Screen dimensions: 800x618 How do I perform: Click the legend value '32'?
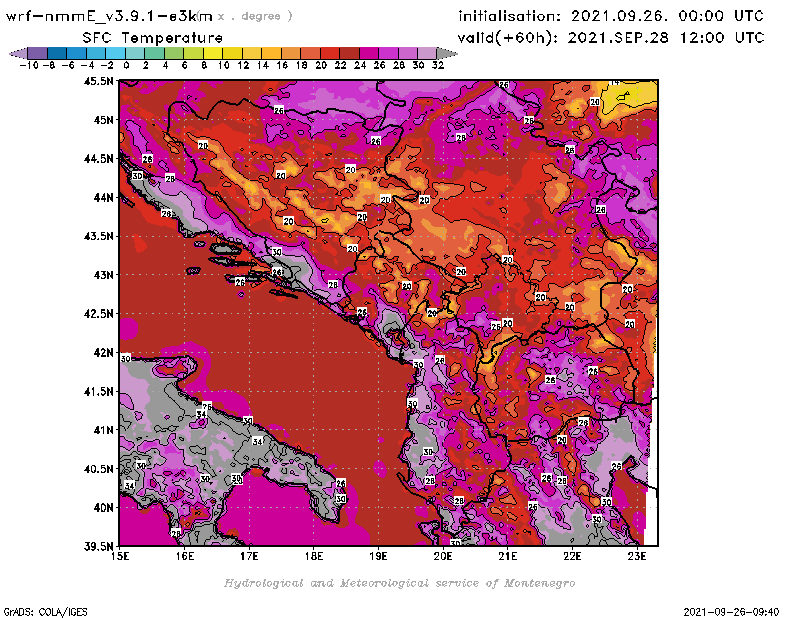click(x=438, y=65)
